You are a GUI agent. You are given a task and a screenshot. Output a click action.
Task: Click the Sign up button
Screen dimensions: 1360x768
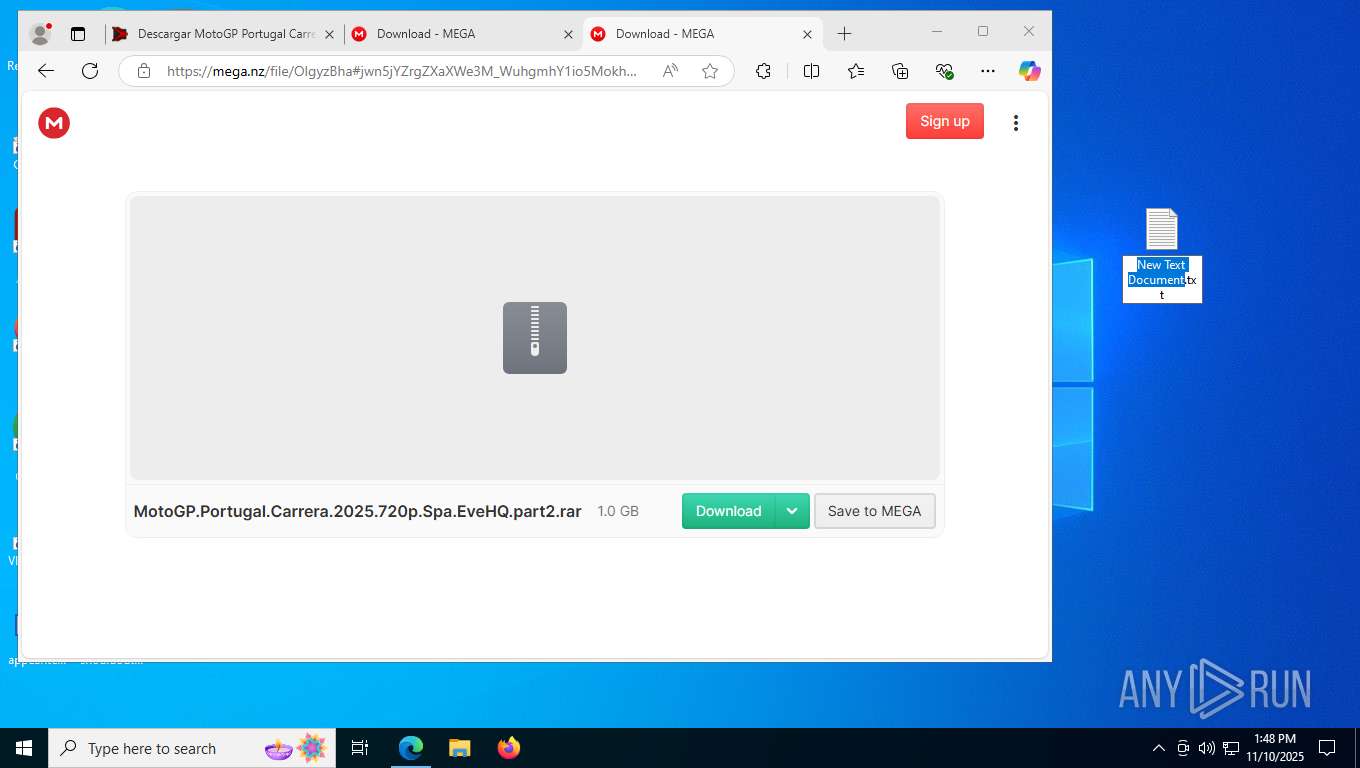coord(945,121)
